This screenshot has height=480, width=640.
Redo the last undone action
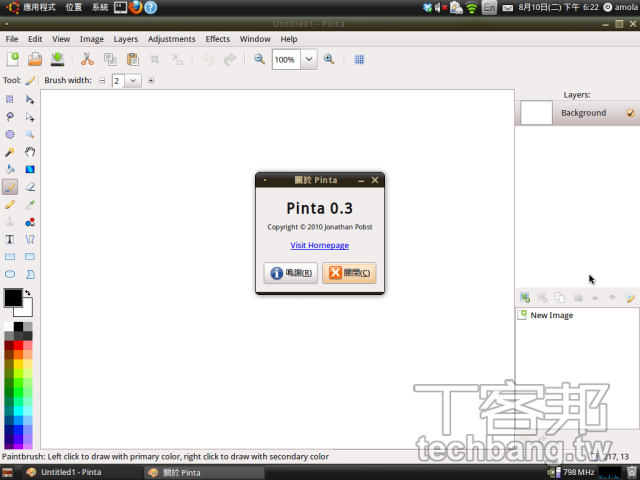pyautogui.click(x=230, y=60)
